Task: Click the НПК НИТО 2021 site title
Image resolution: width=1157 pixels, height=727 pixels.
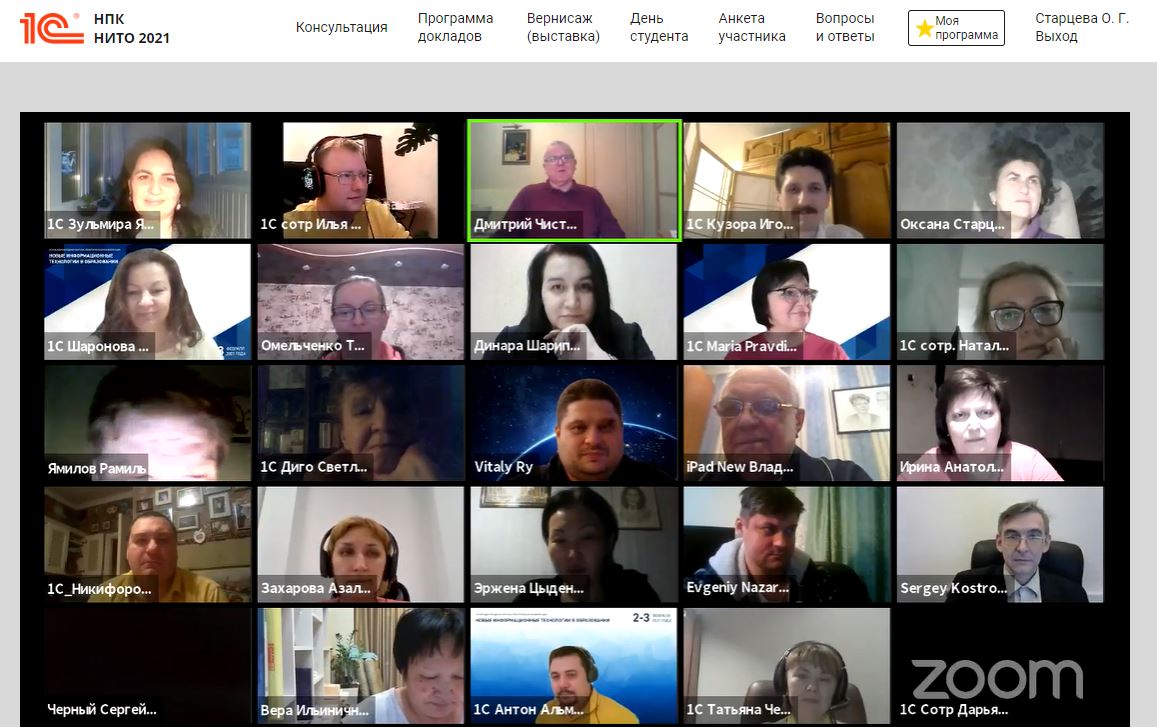Action: (x=131, y=28)
